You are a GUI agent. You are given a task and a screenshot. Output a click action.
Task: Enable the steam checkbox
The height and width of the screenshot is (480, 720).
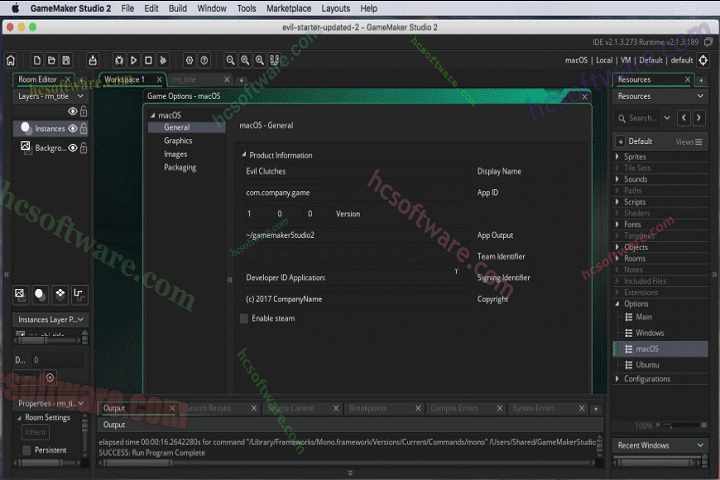tap(244, 318)
